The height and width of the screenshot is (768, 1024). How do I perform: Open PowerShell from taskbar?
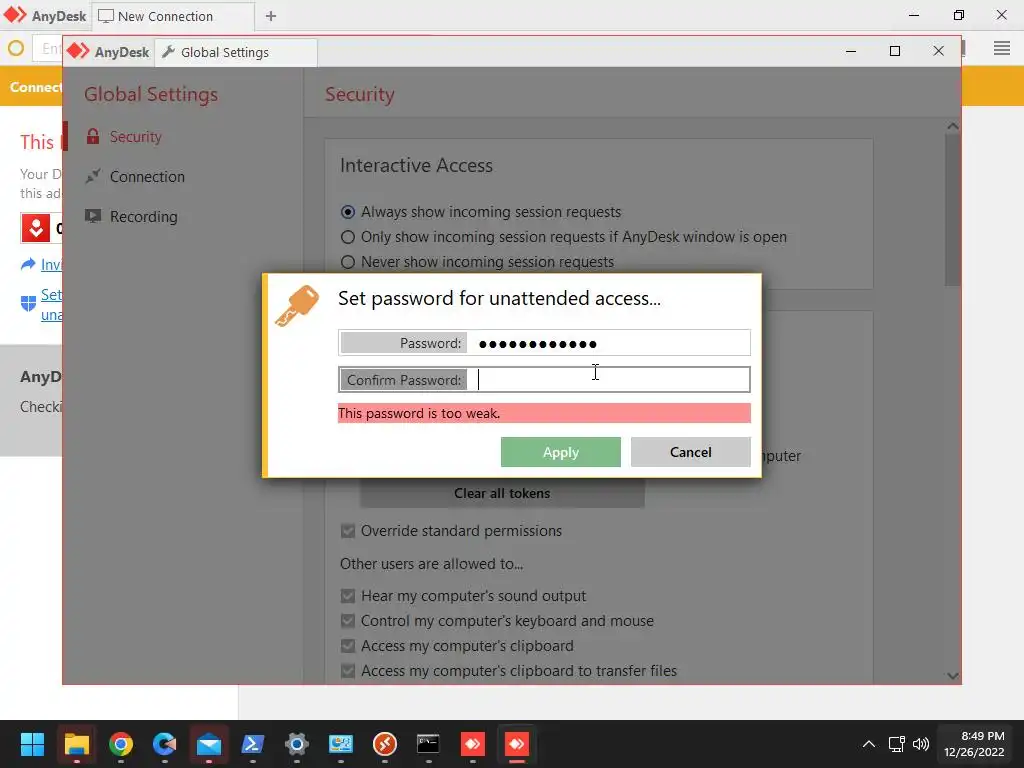[x=253, y=744]
